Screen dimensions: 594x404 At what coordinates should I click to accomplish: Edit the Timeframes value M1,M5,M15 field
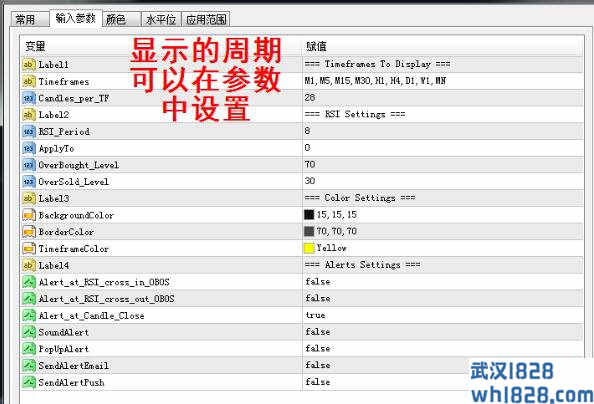[x=442, y=81]
